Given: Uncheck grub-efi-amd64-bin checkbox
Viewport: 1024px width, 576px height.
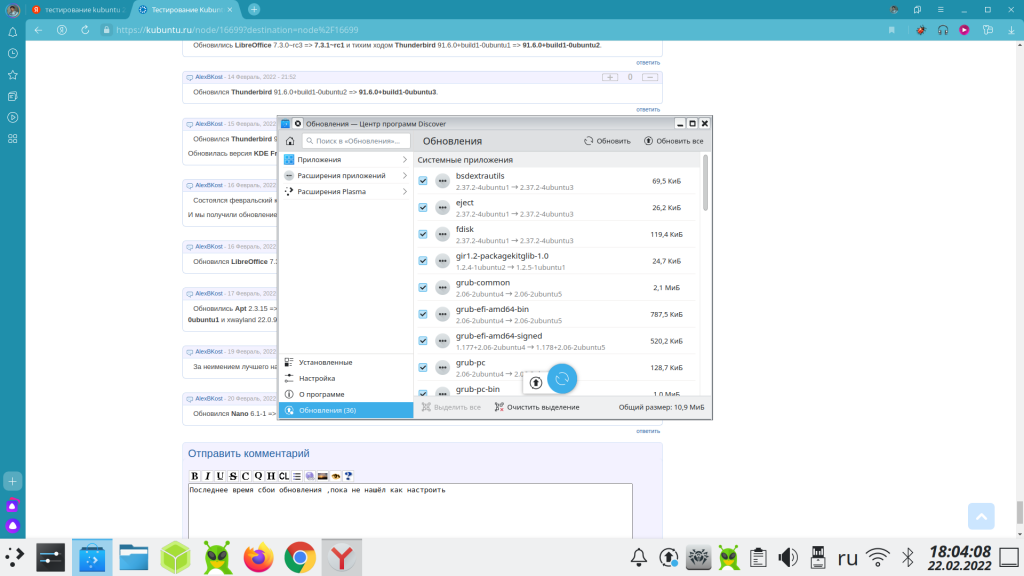Looking at the screenshot, I should 423,314.
